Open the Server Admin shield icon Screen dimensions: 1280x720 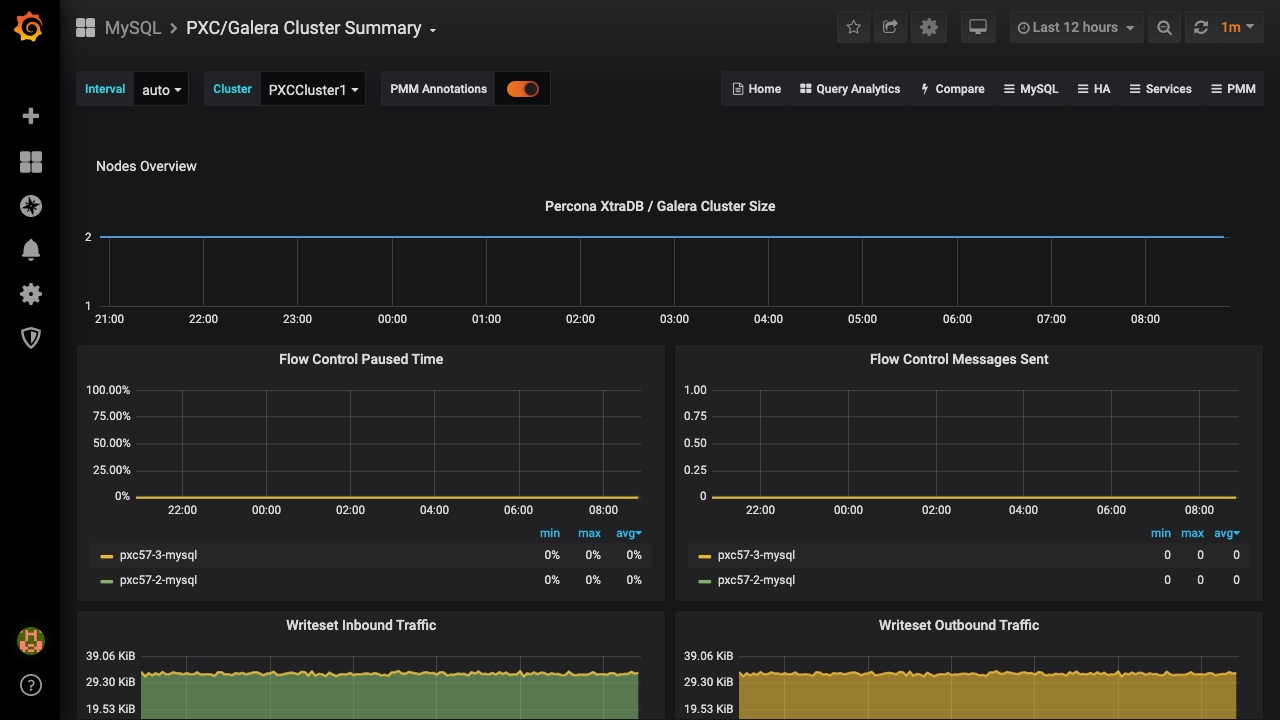(31, 338)
